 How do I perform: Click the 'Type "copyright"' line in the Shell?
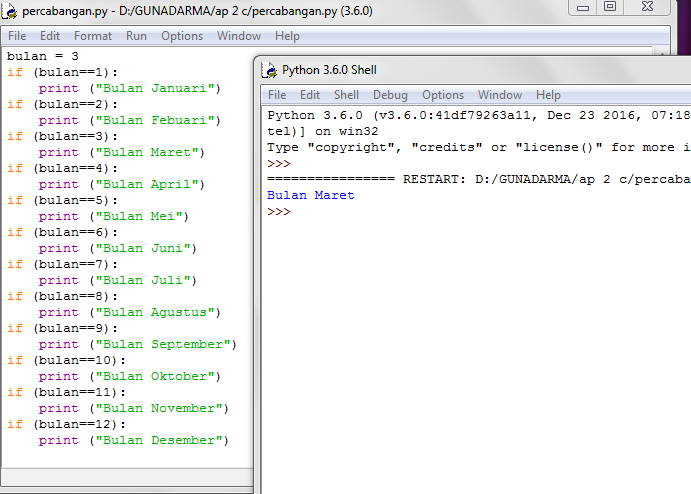(479, 148)
